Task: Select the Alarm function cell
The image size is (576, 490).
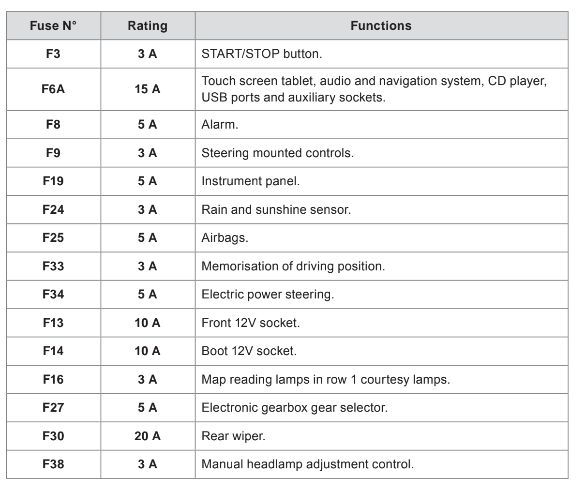Action: (x=382, y=125)
